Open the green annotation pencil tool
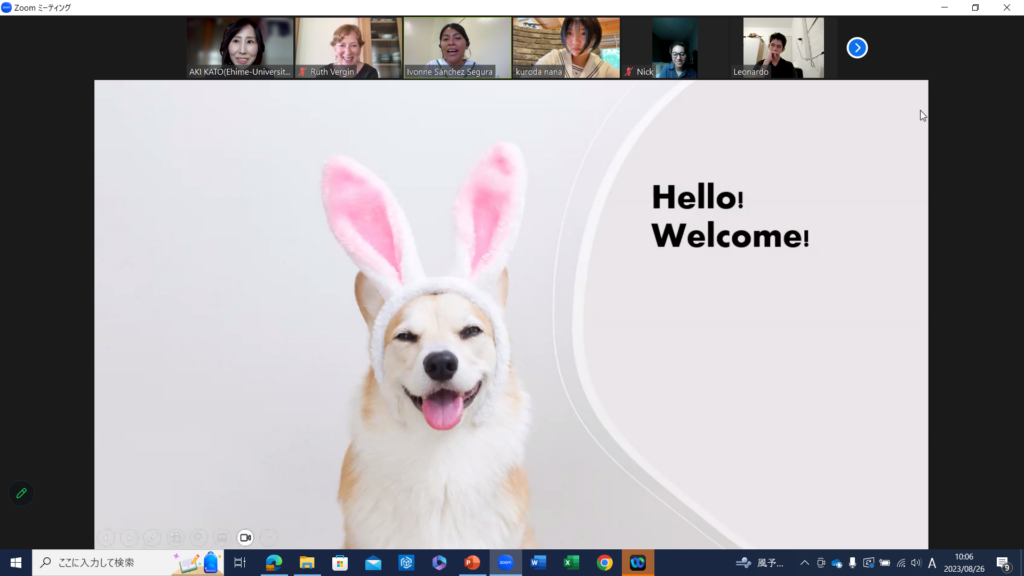Viewport: 1024px width, 576px height. pyautogui.click(x=22, y=493)
